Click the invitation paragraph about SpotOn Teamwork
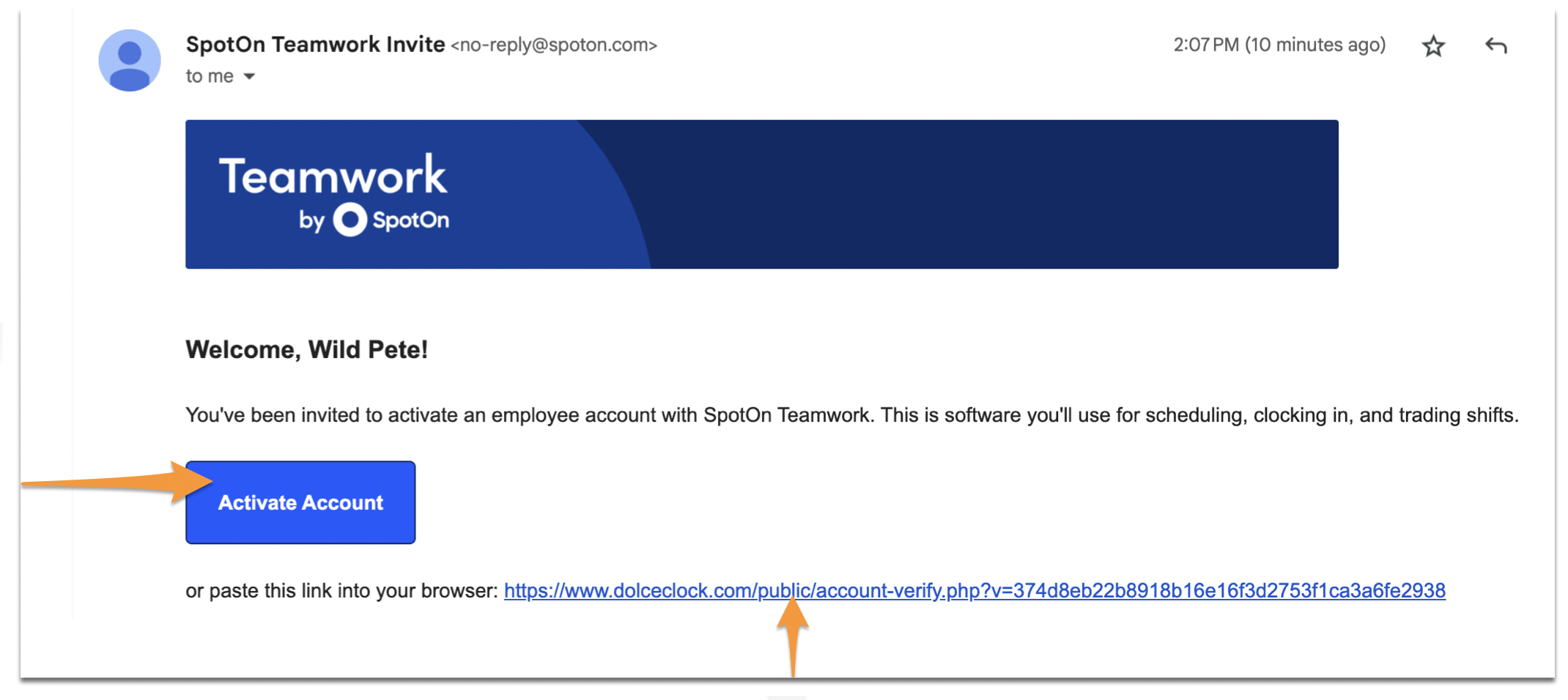 coord(852,415)
